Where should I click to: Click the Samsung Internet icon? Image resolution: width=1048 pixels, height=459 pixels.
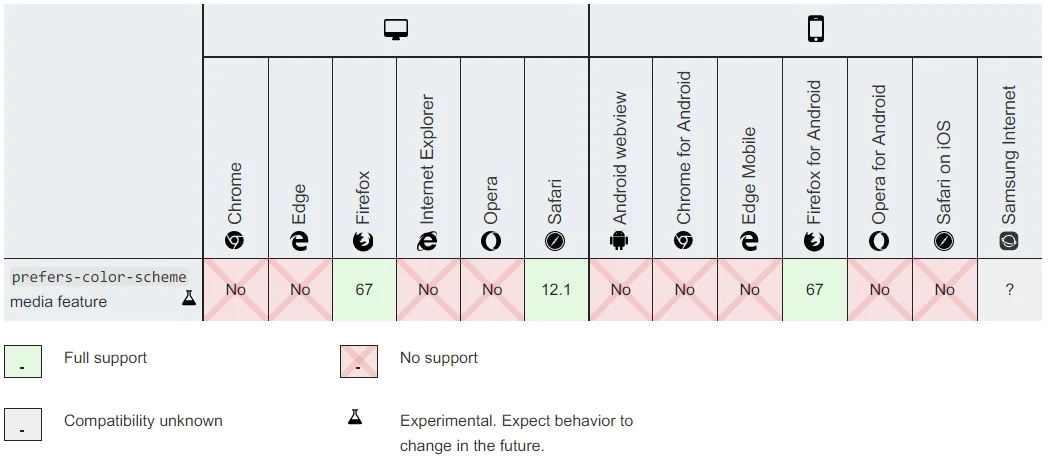pyautogui.click(x=1009, y=241)
